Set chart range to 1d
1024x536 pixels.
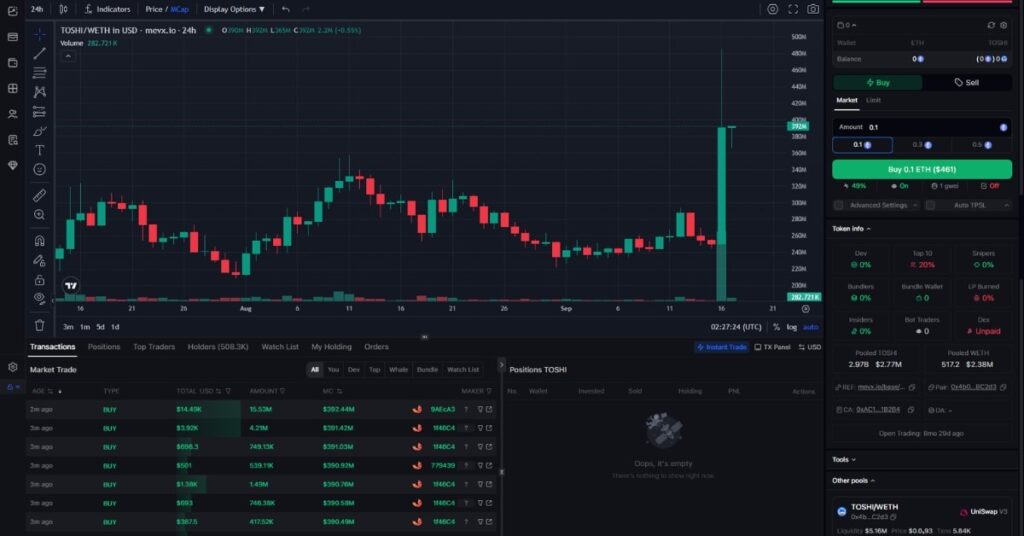pos(115,327)
